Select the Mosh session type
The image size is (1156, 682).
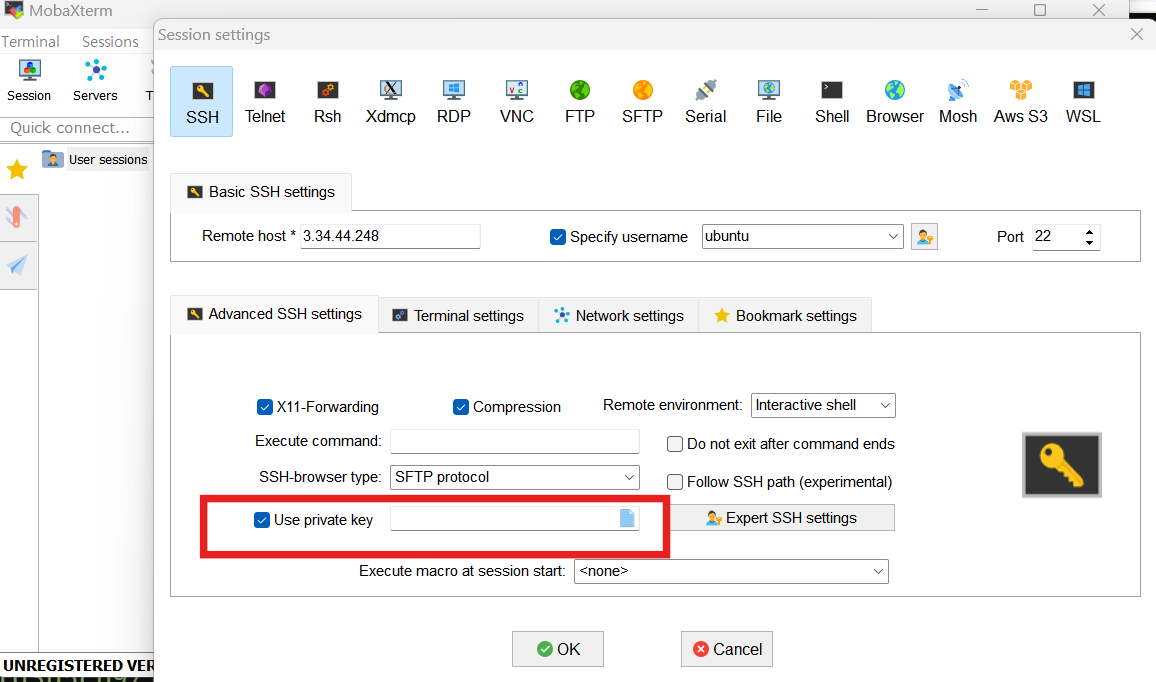(x=958, y=102)
